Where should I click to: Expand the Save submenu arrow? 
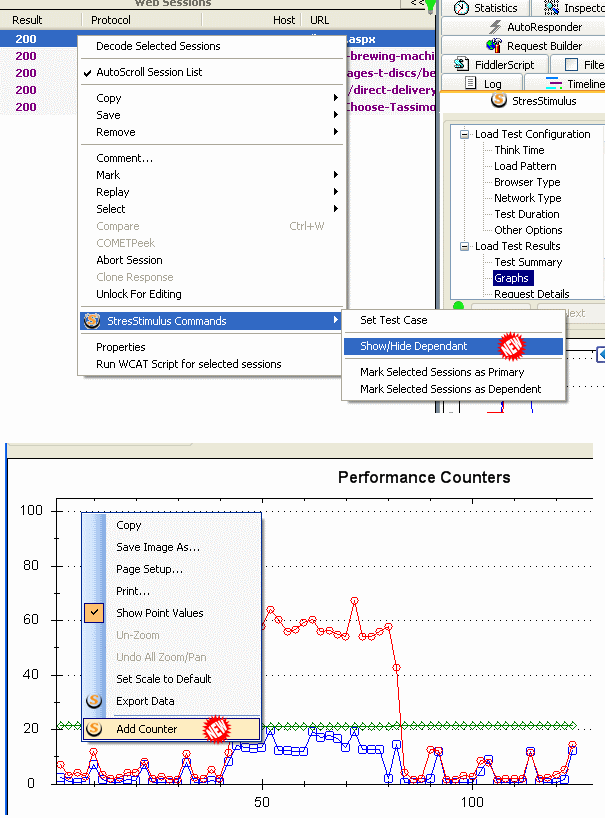pos(336,115)
